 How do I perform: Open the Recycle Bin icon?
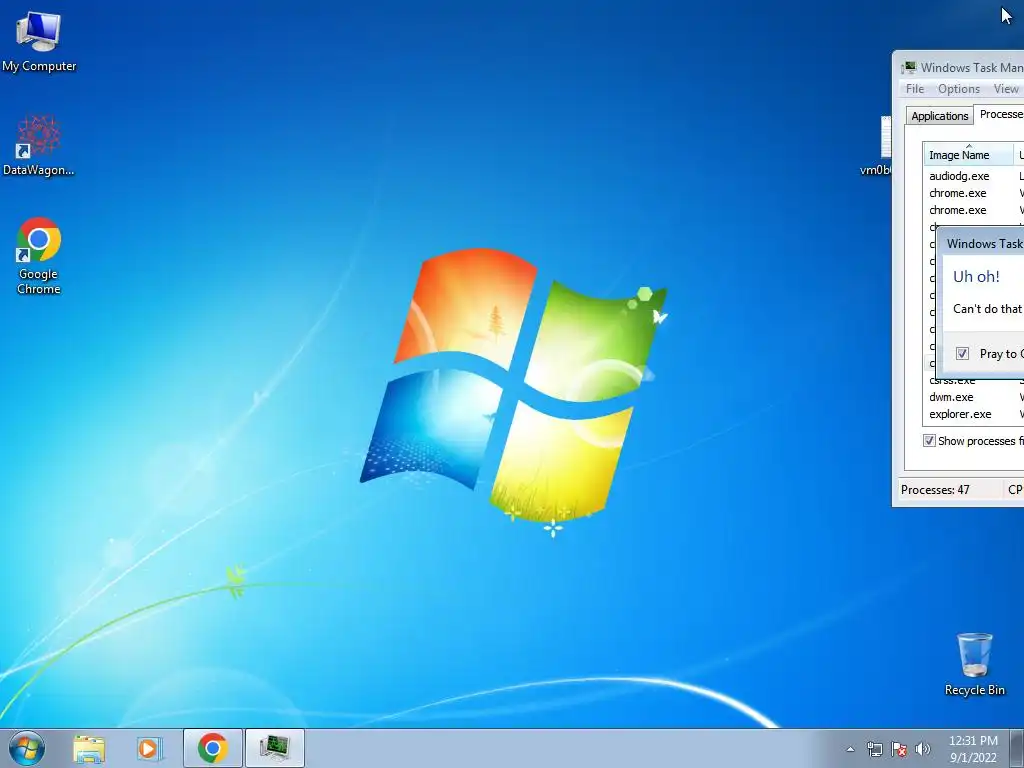tap(974, 664)
